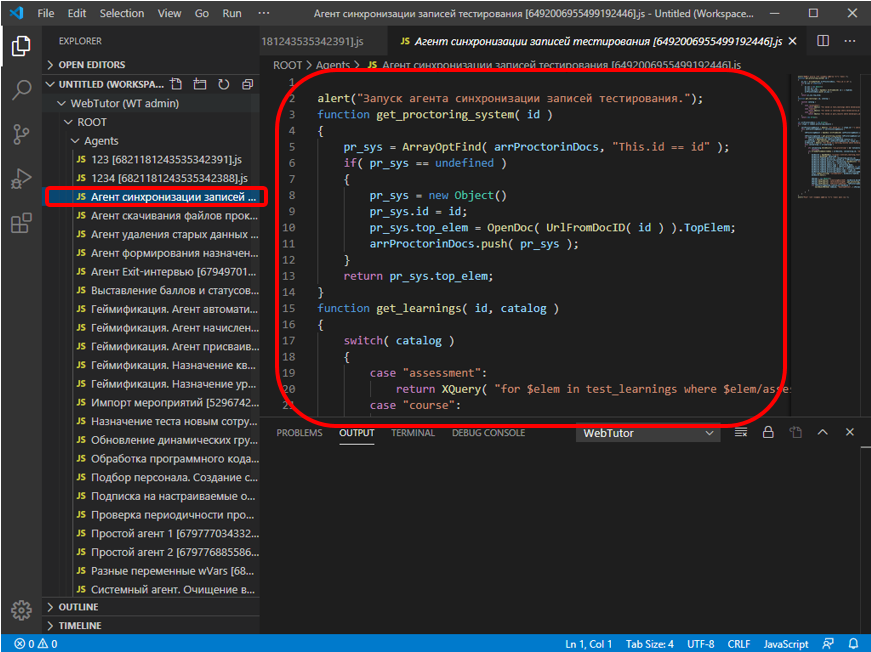Open the File menu

[x=46, y=13]
